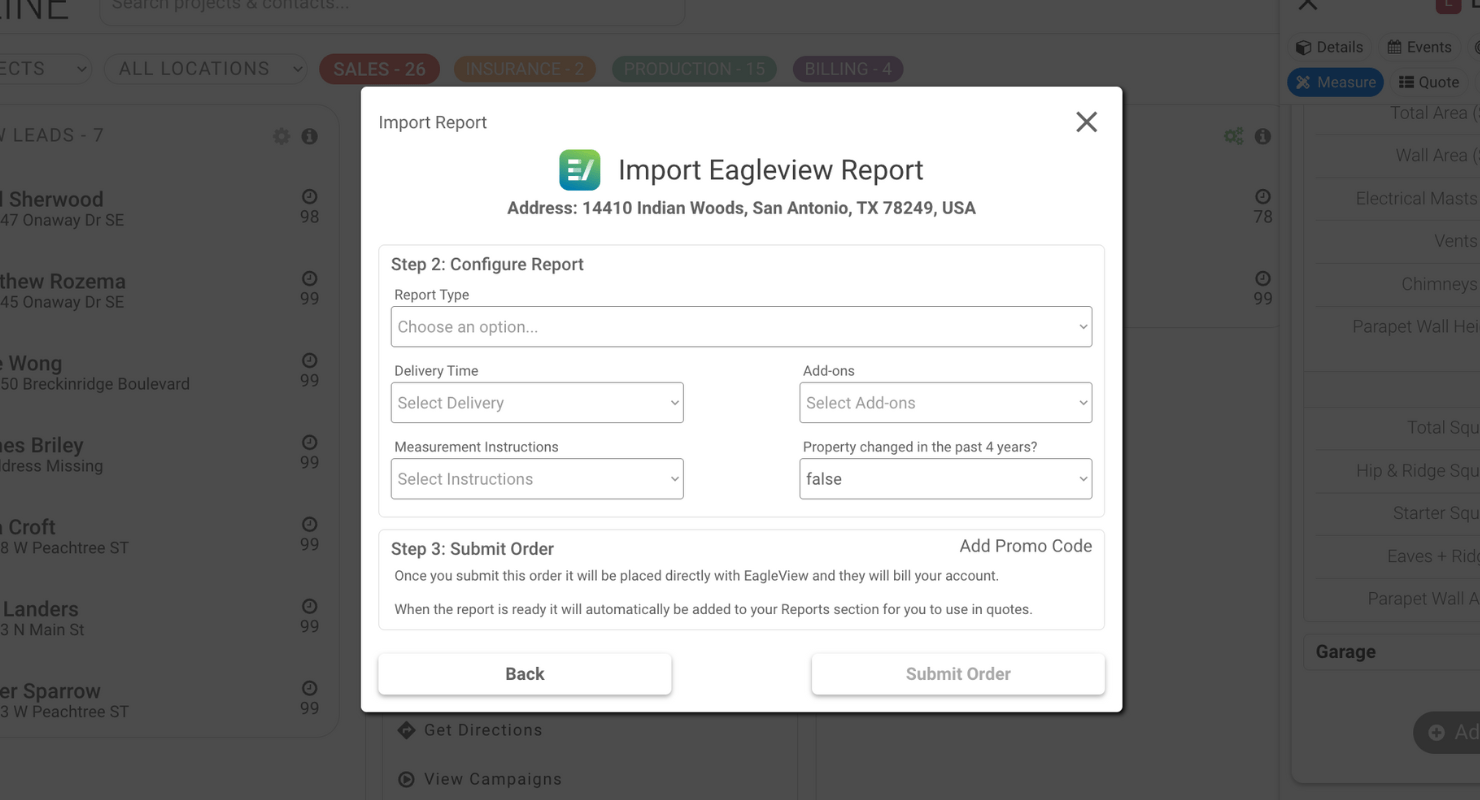Click the EagleView logo icon
The width and height of the screenshot is (1480, 800).
coord(579,170)
